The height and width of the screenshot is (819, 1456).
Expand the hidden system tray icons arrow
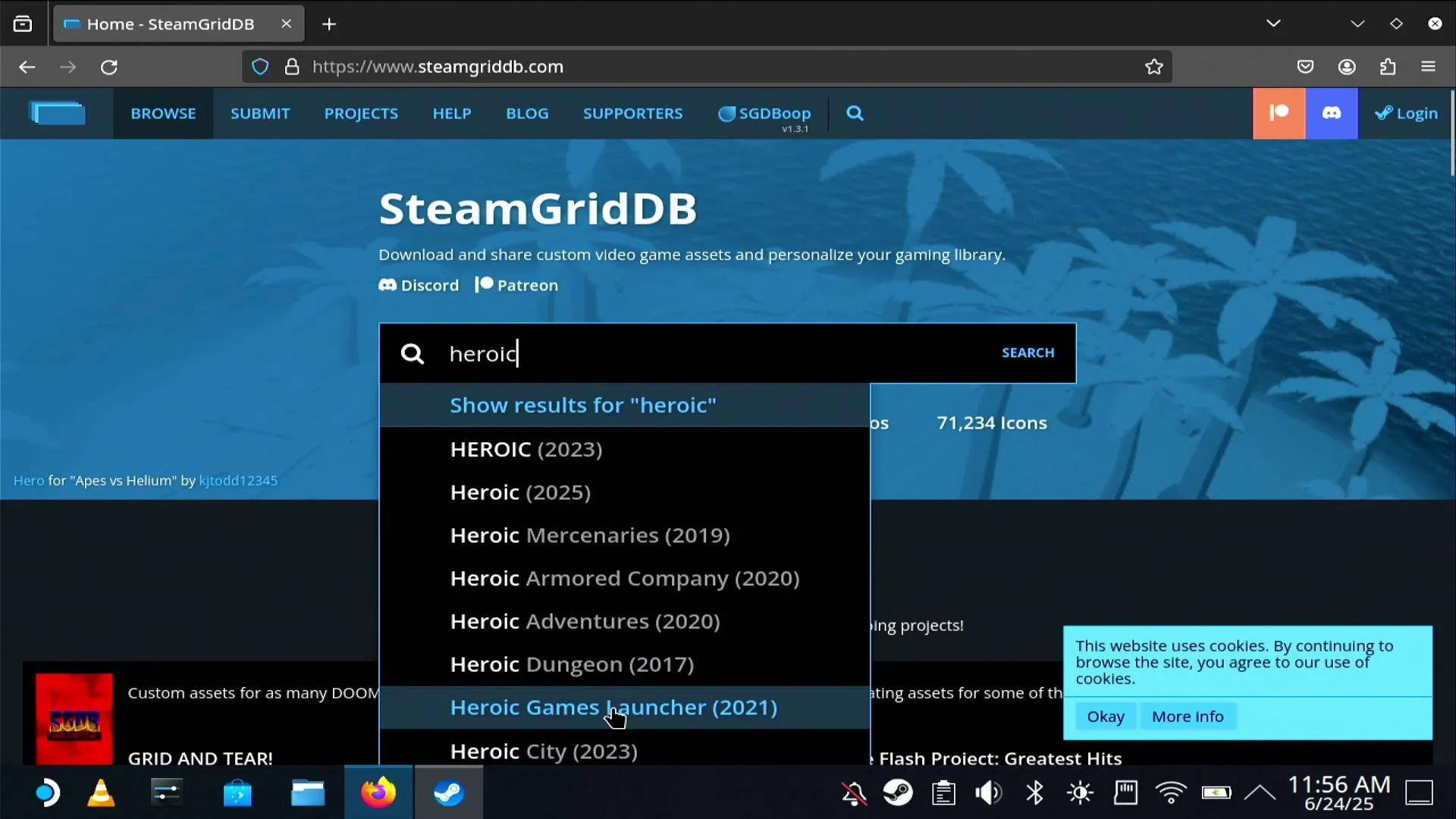coord(1260,793)
